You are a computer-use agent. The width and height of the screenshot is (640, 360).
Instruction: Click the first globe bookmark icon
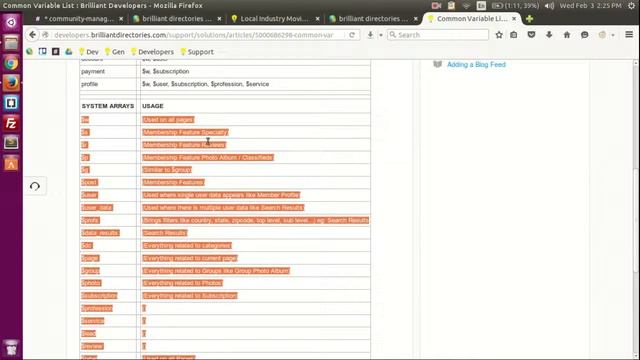(x=29, y=52)
